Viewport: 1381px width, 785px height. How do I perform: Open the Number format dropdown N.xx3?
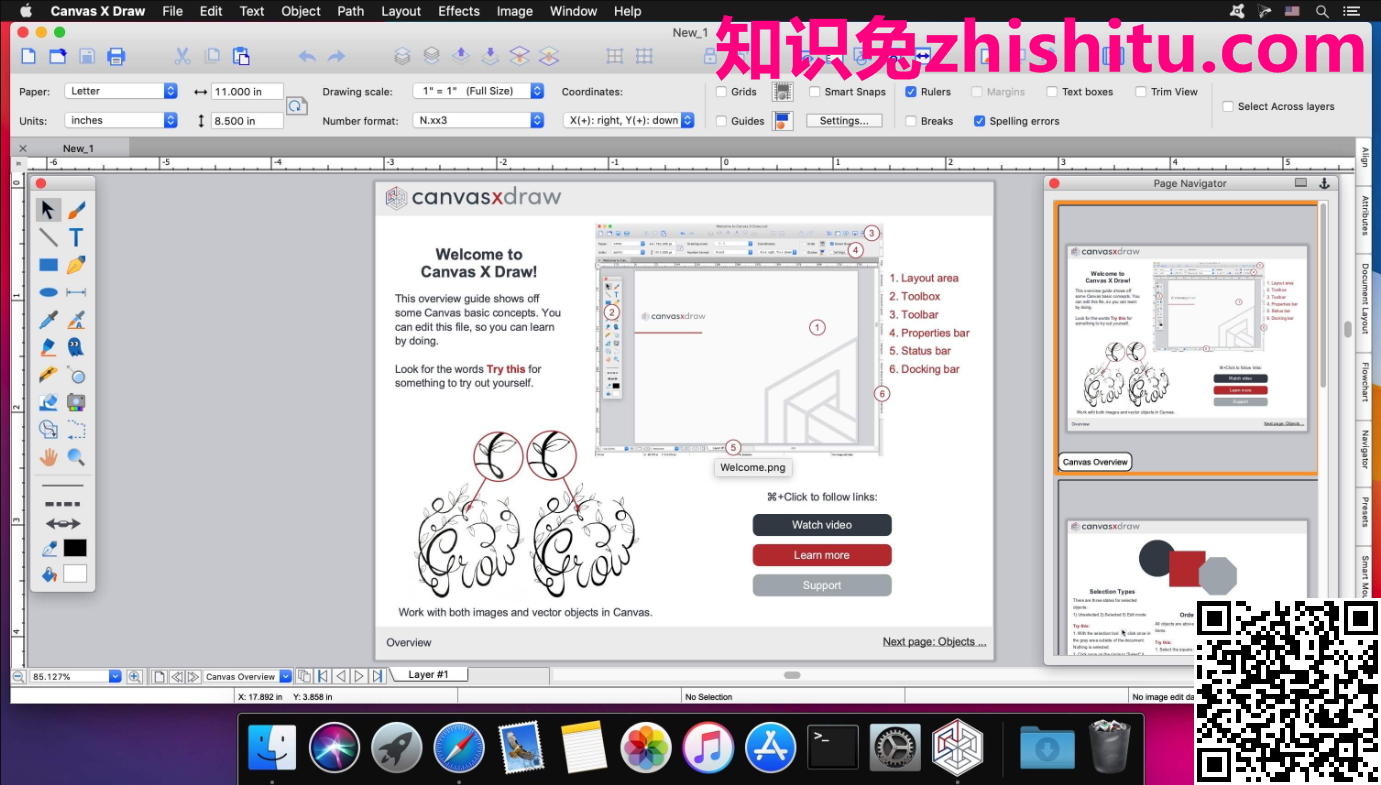478,120
